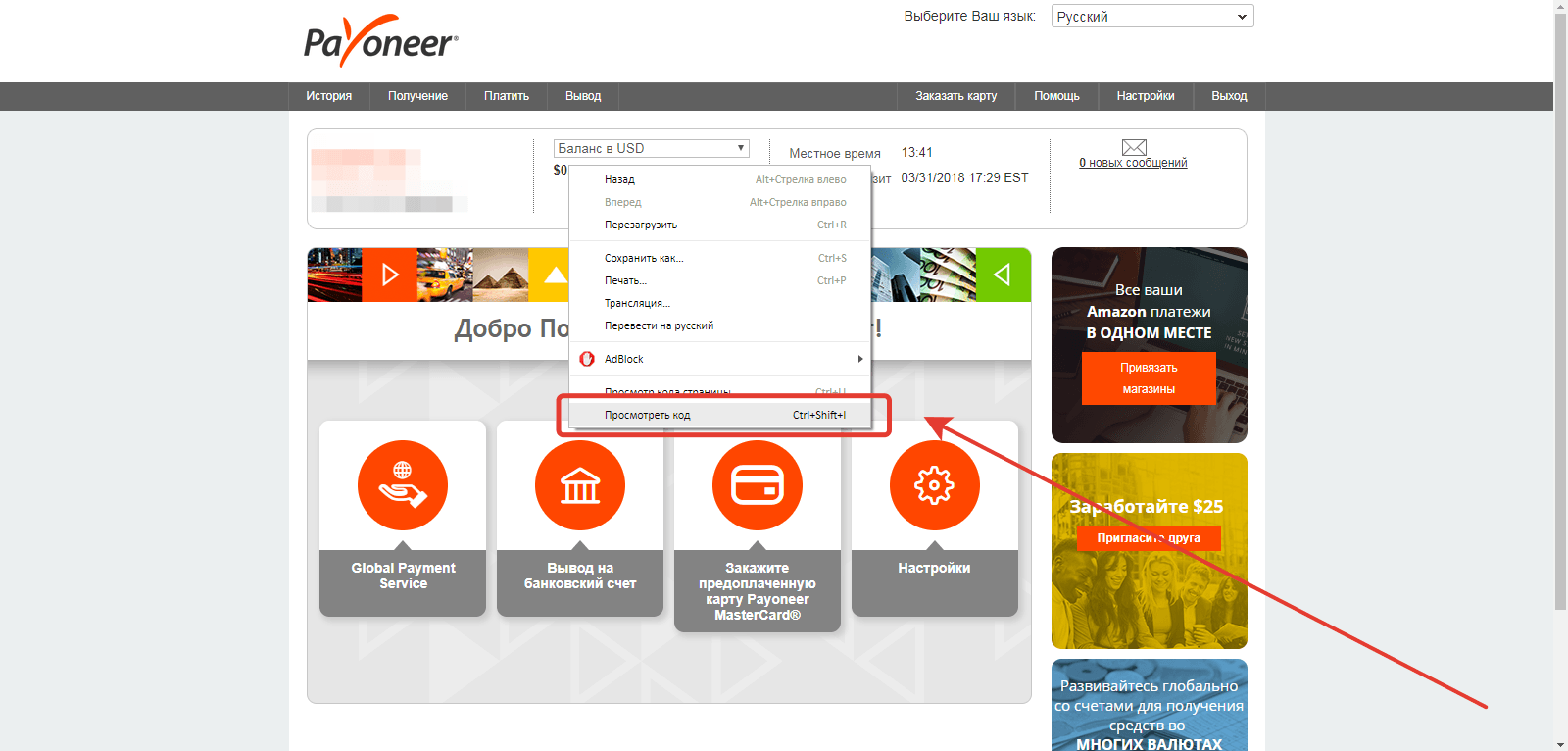Click the page vertical scrollbar
Screen dimensions: 1568x751
1560,314
